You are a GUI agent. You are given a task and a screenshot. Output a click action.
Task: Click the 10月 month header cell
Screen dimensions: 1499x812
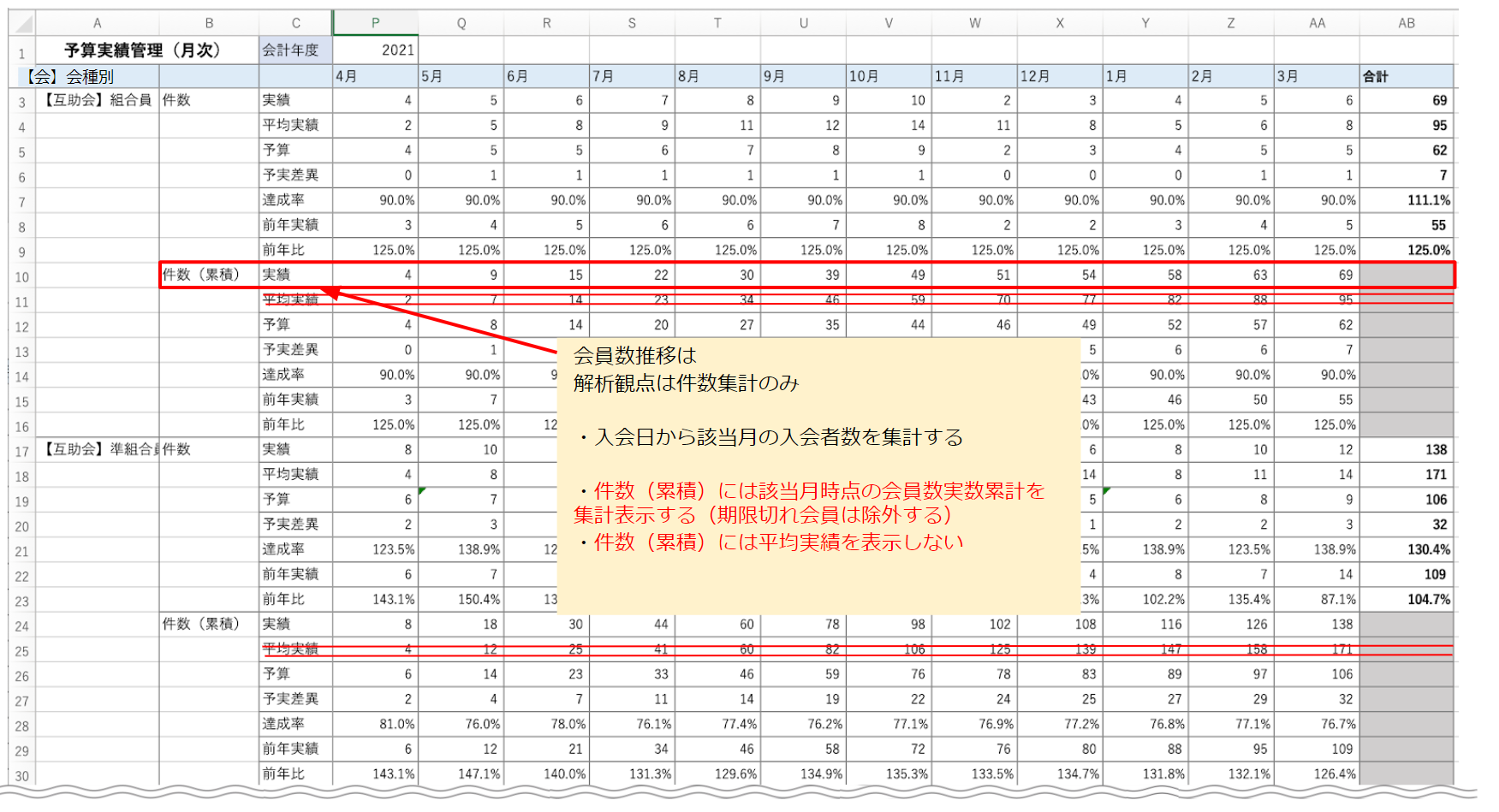888,76
